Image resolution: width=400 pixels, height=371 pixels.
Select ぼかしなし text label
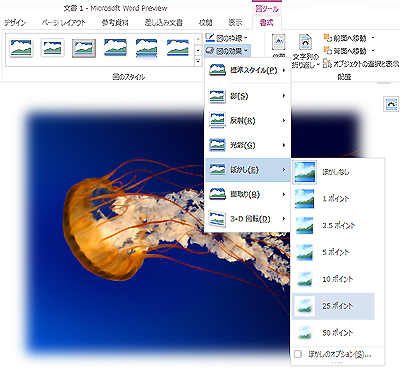[x=336, y=172]
